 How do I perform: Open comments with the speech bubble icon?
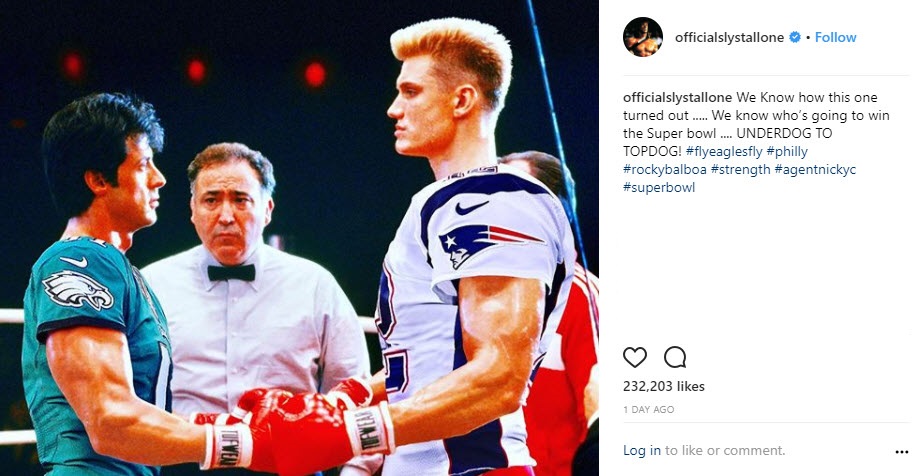[675, 357]
